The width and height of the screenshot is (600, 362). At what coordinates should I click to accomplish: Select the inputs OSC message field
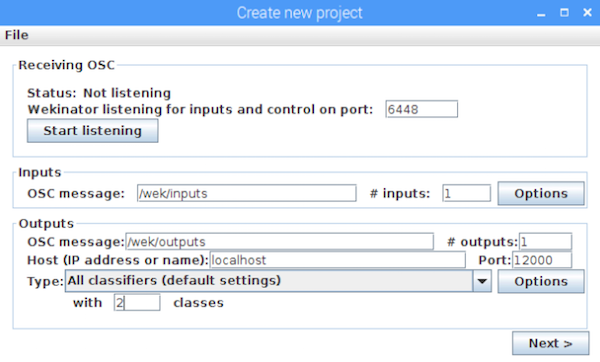pos(246,193)
